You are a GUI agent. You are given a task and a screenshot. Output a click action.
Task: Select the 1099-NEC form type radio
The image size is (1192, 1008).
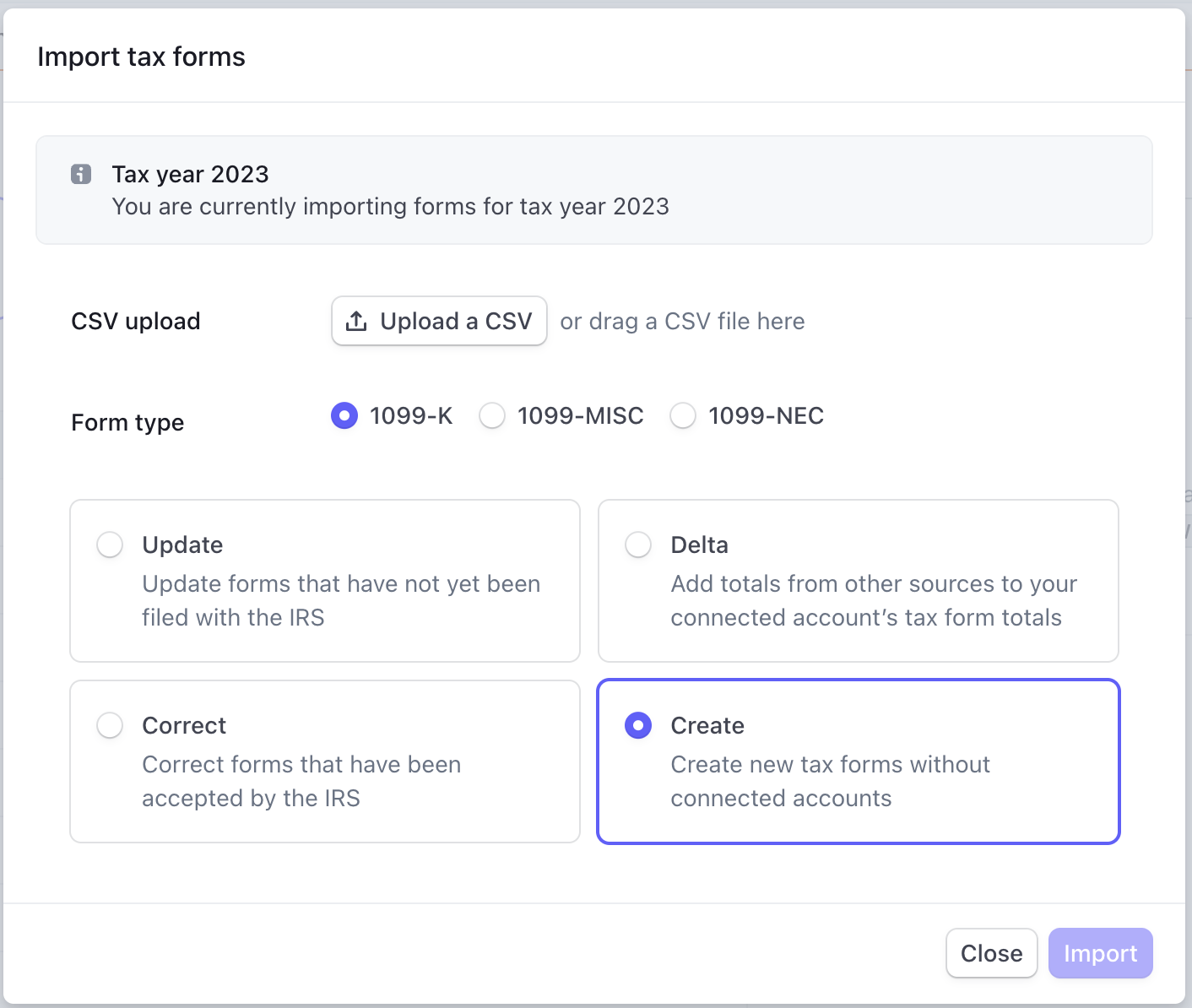tap(683, 415)
